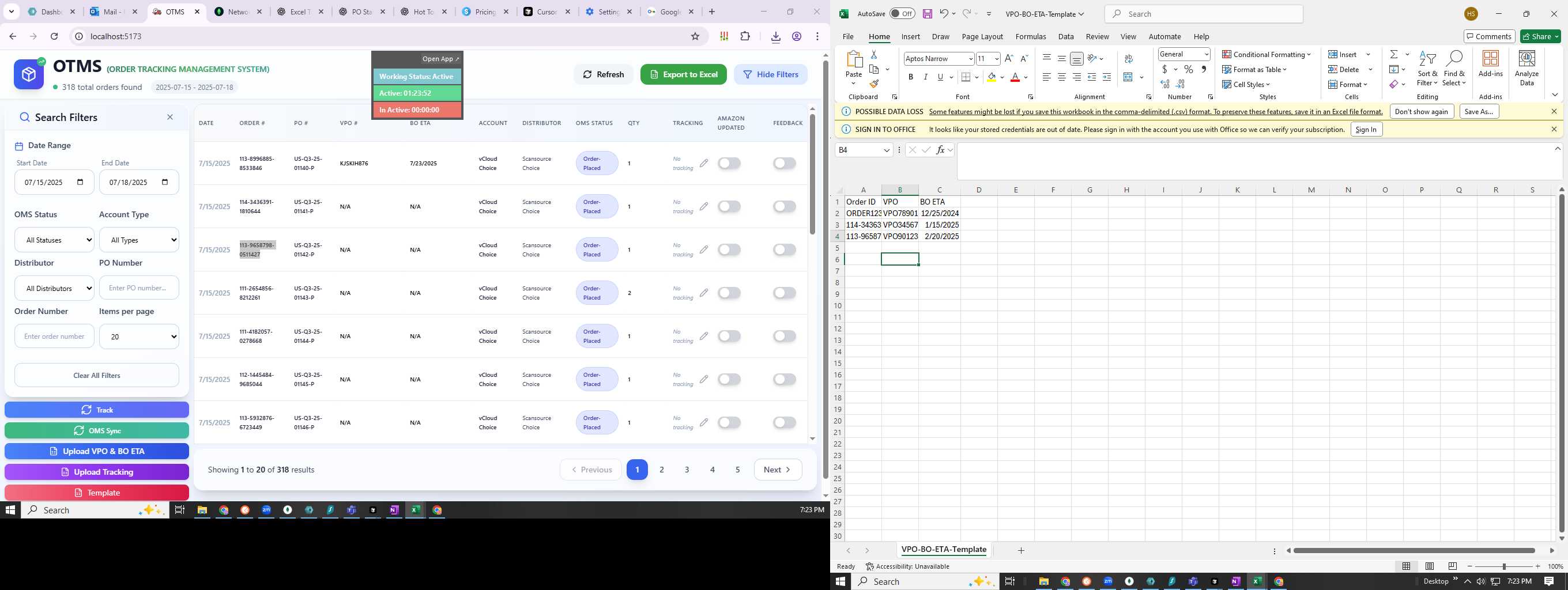
Task: Open the Excel File menu
Action: point(848,36)
